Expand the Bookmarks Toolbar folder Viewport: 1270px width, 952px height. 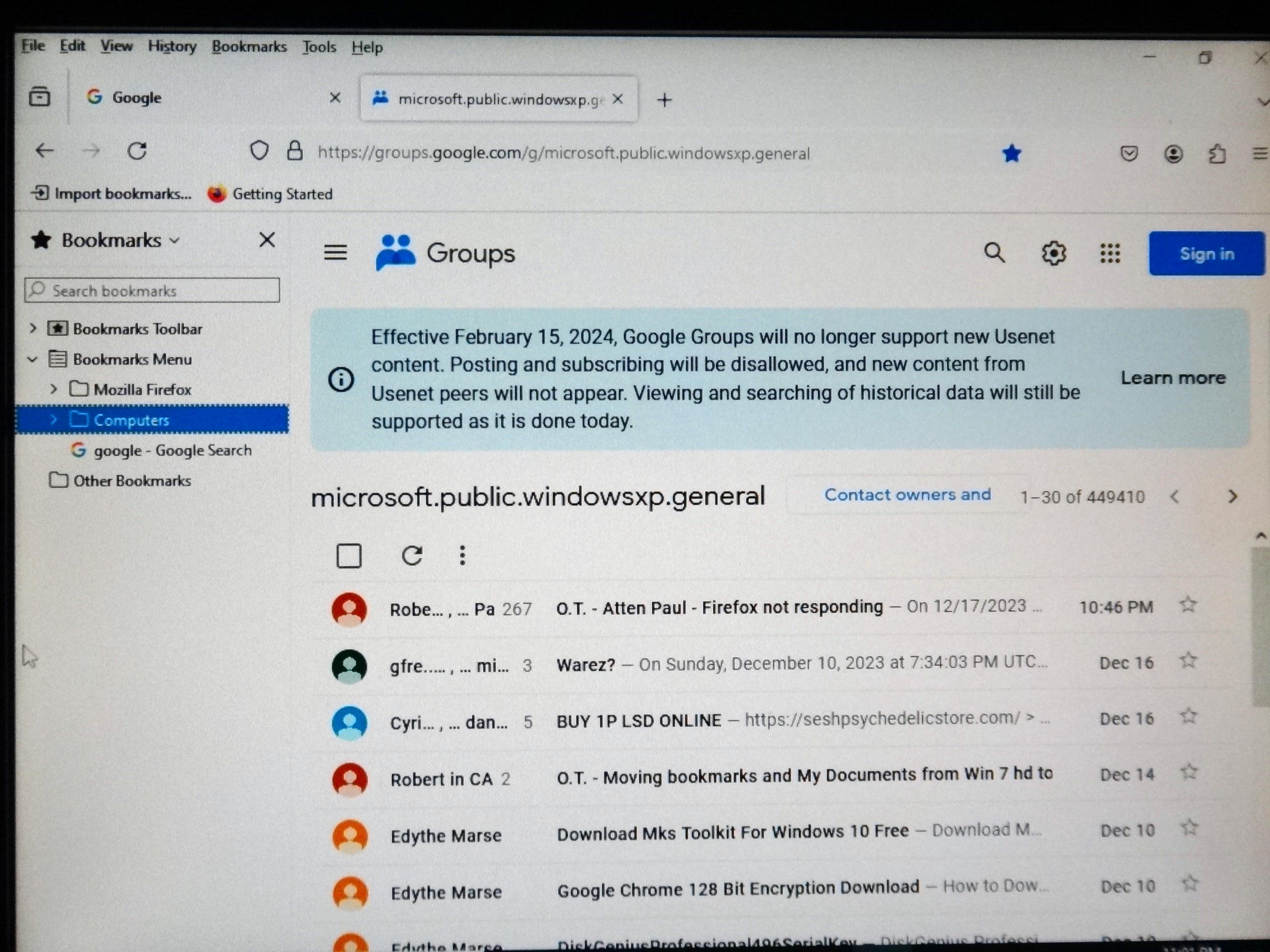tap(33, 328)
